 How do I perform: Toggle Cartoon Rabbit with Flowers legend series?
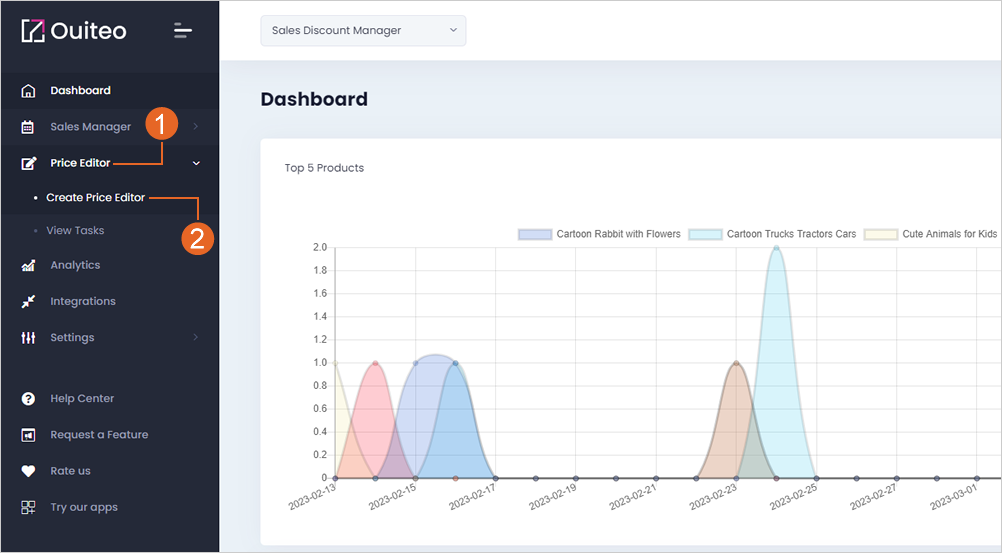click(599, 234)
